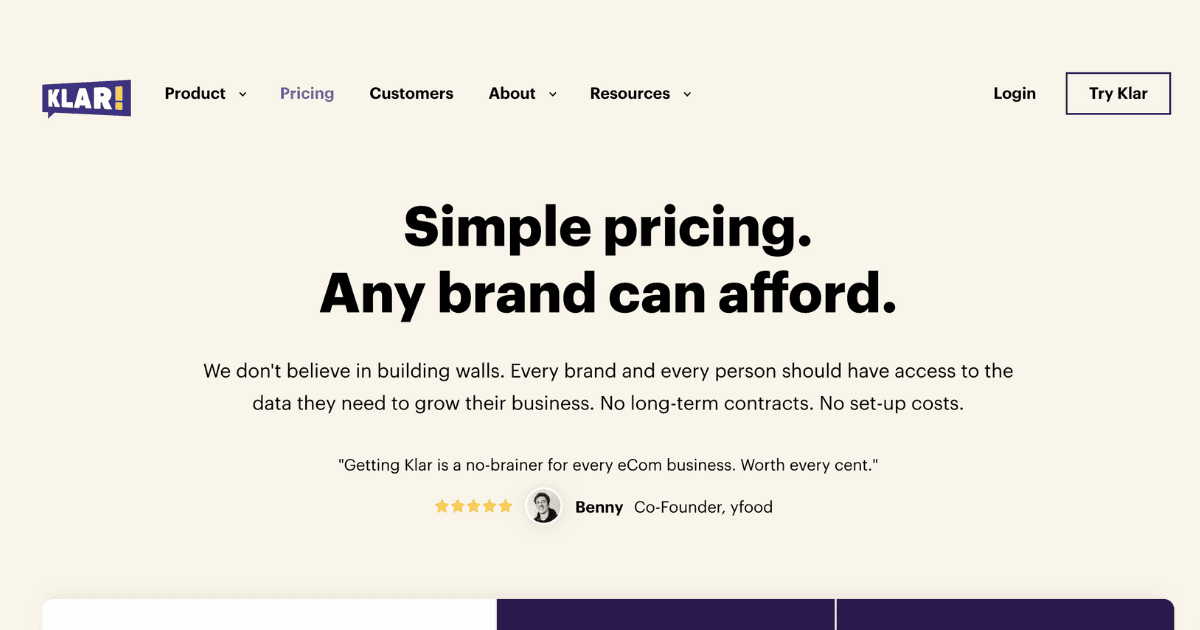
Task: Expand the Product dropdown chevron
Action: coord(242,94)
